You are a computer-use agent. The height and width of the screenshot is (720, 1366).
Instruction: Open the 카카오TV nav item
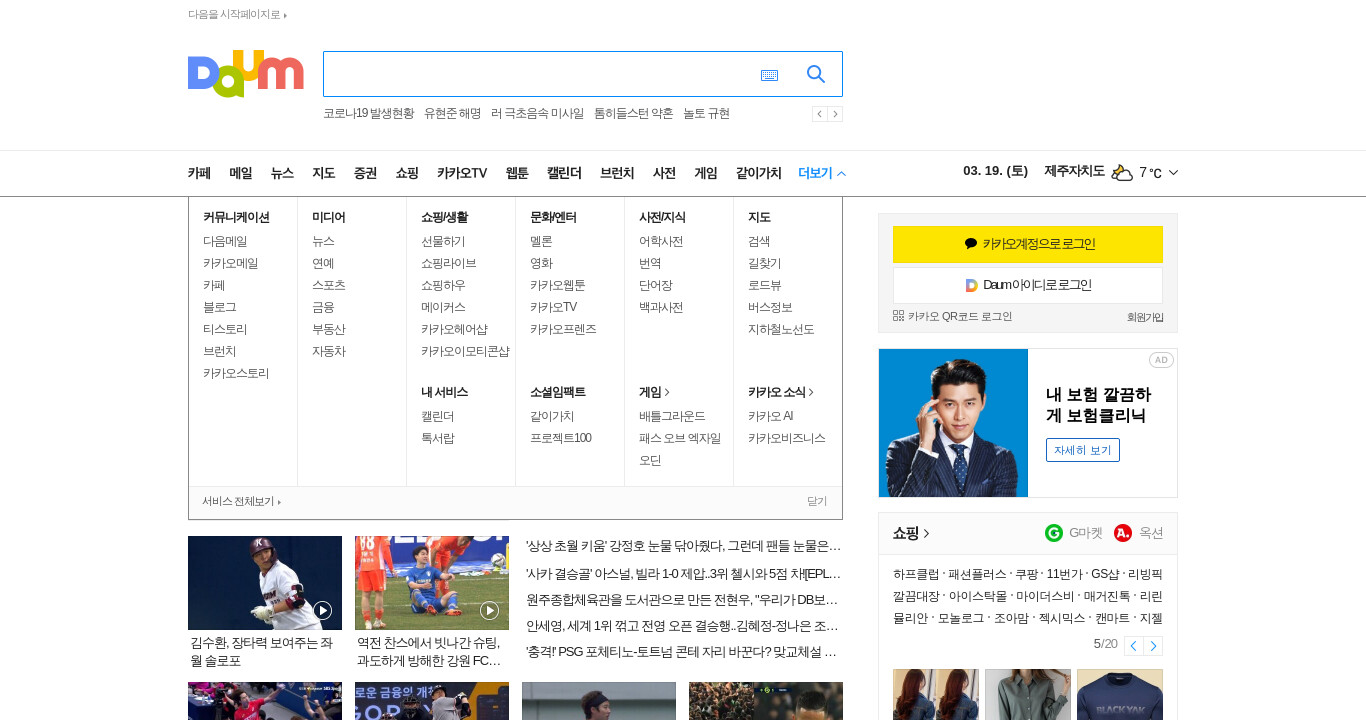pyautogui.click(x=462, y=173)
